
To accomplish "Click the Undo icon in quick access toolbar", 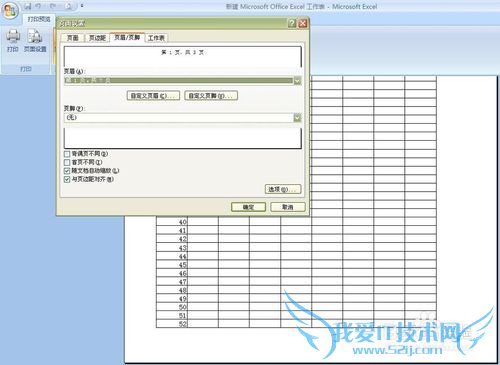I will click(39, 6).
